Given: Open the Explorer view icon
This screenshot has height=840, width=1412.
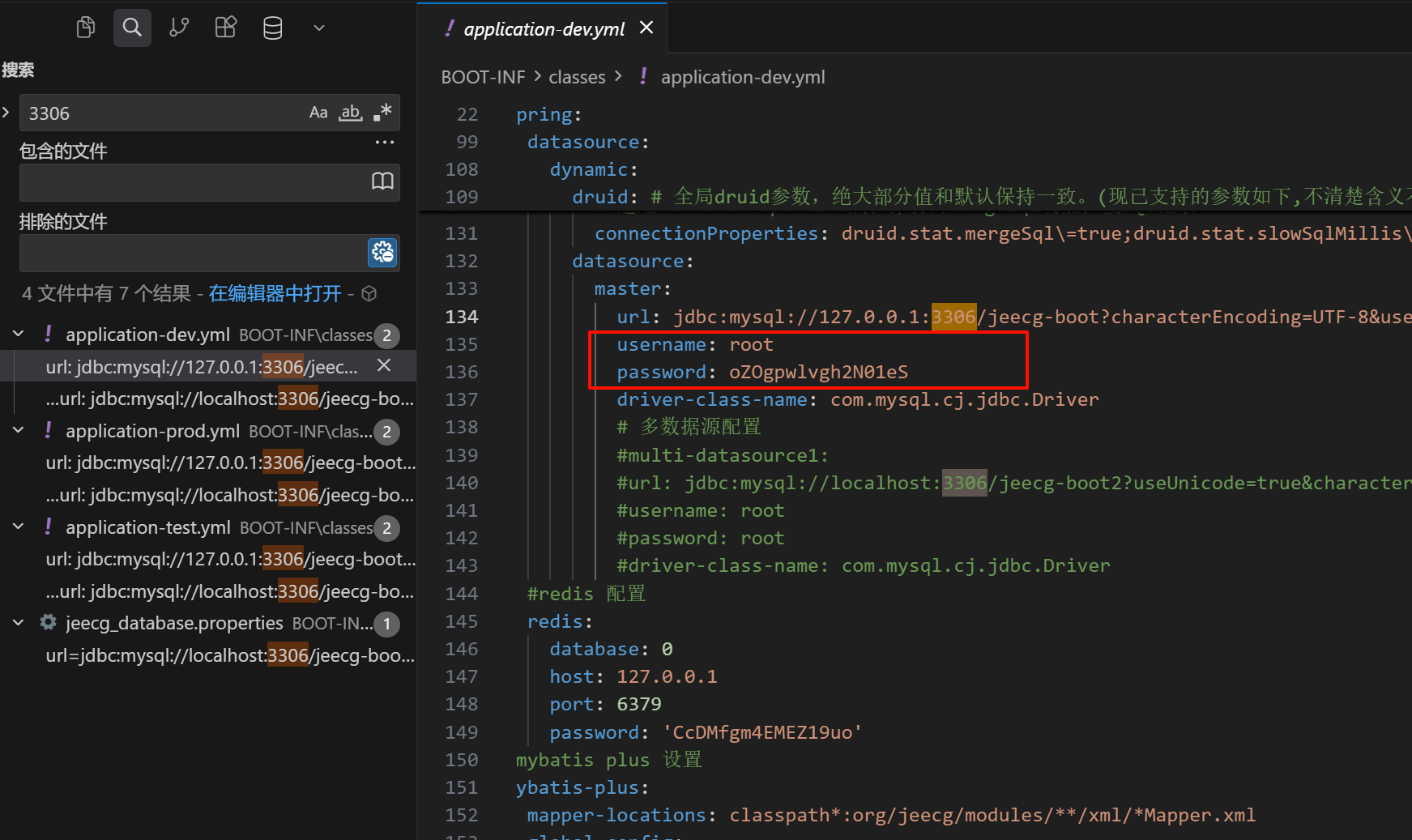Looking at the screenshot, I should tap(85, 28).
